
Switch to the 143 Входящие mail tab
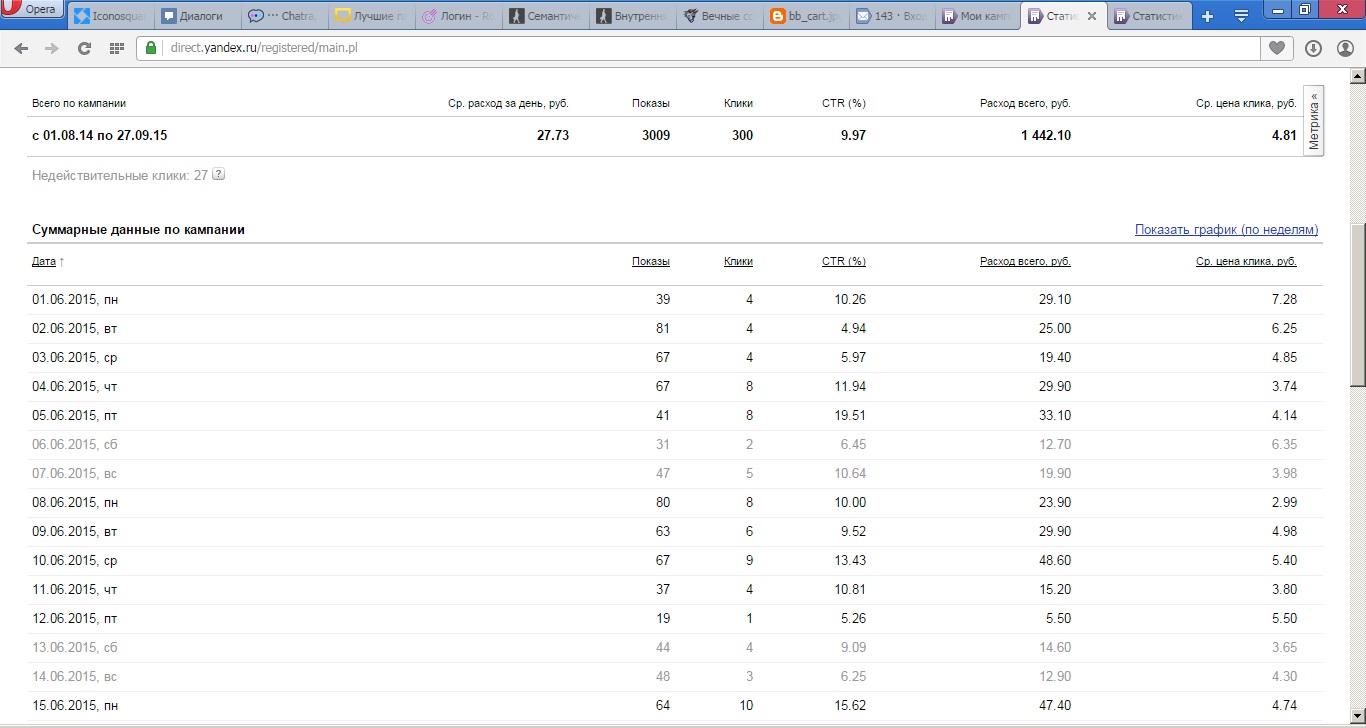point(892,17)
